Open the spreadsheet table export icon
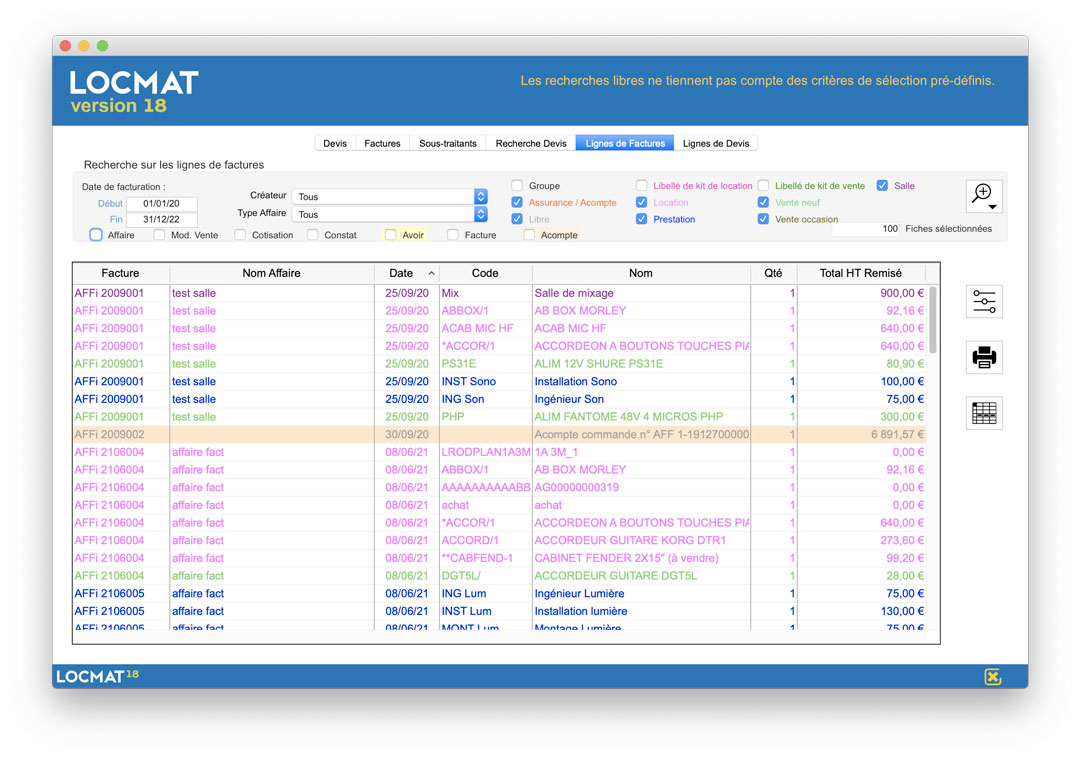The height and width of the screenshot is (757, 1080). click(984, 413)
